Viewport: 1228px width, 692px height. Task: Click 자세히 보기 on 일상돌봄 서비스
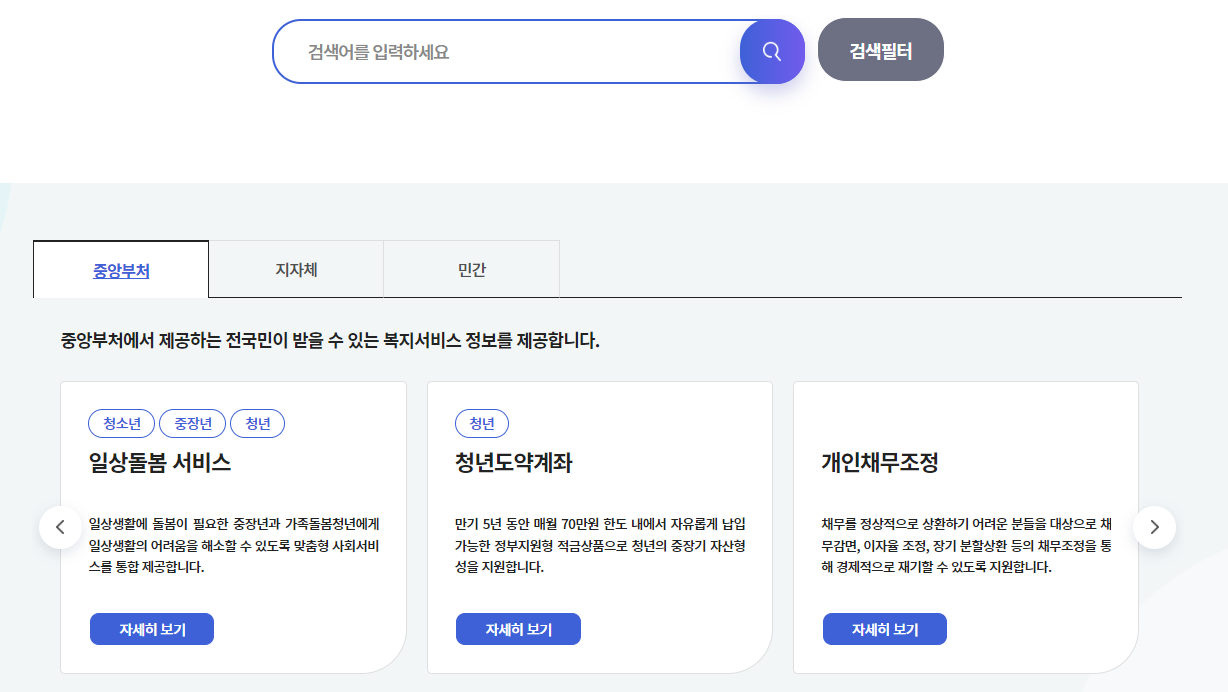coord(151,628)
